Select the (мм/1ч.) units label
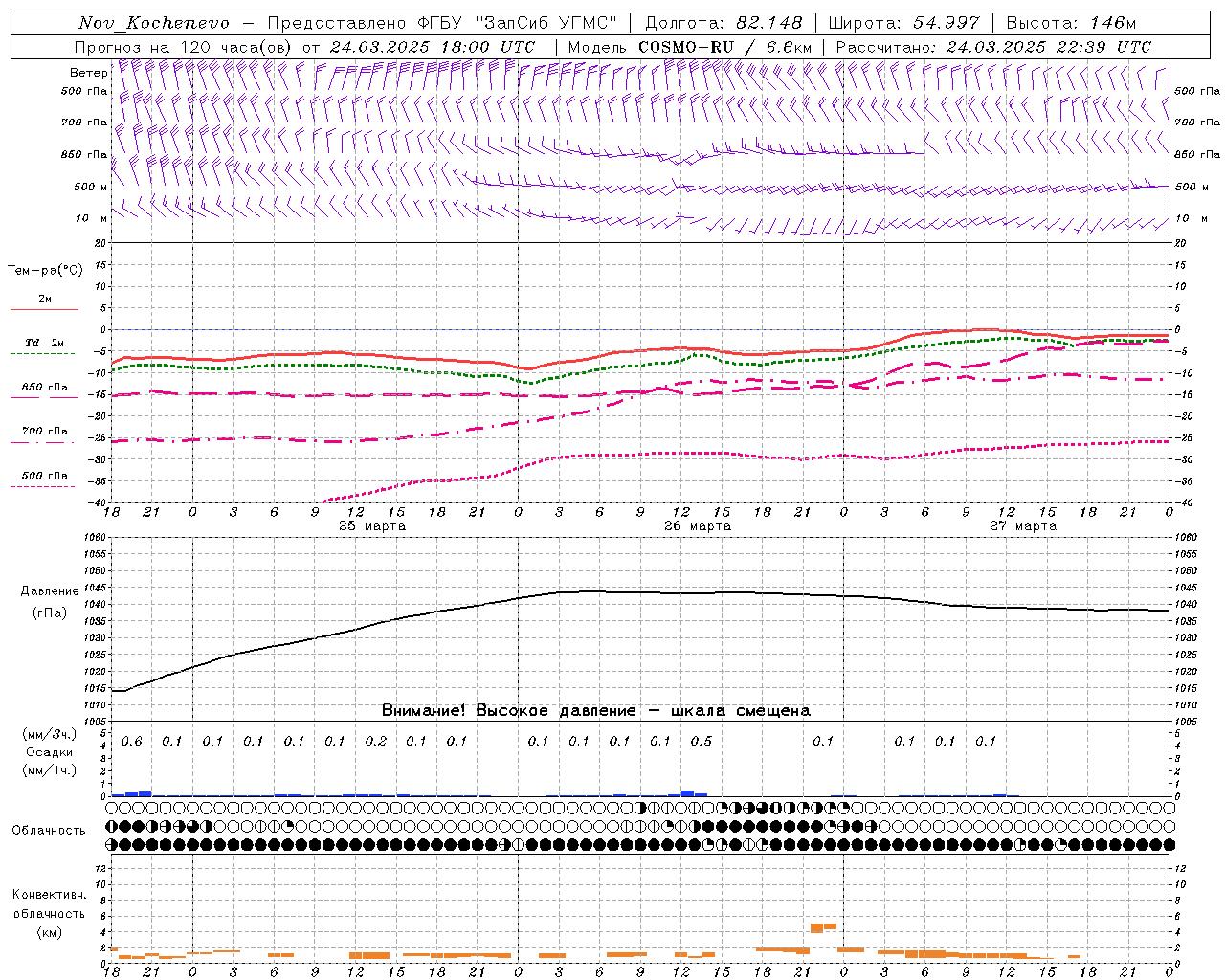The height and width of the screenshot is (980, 1225). 50,770
